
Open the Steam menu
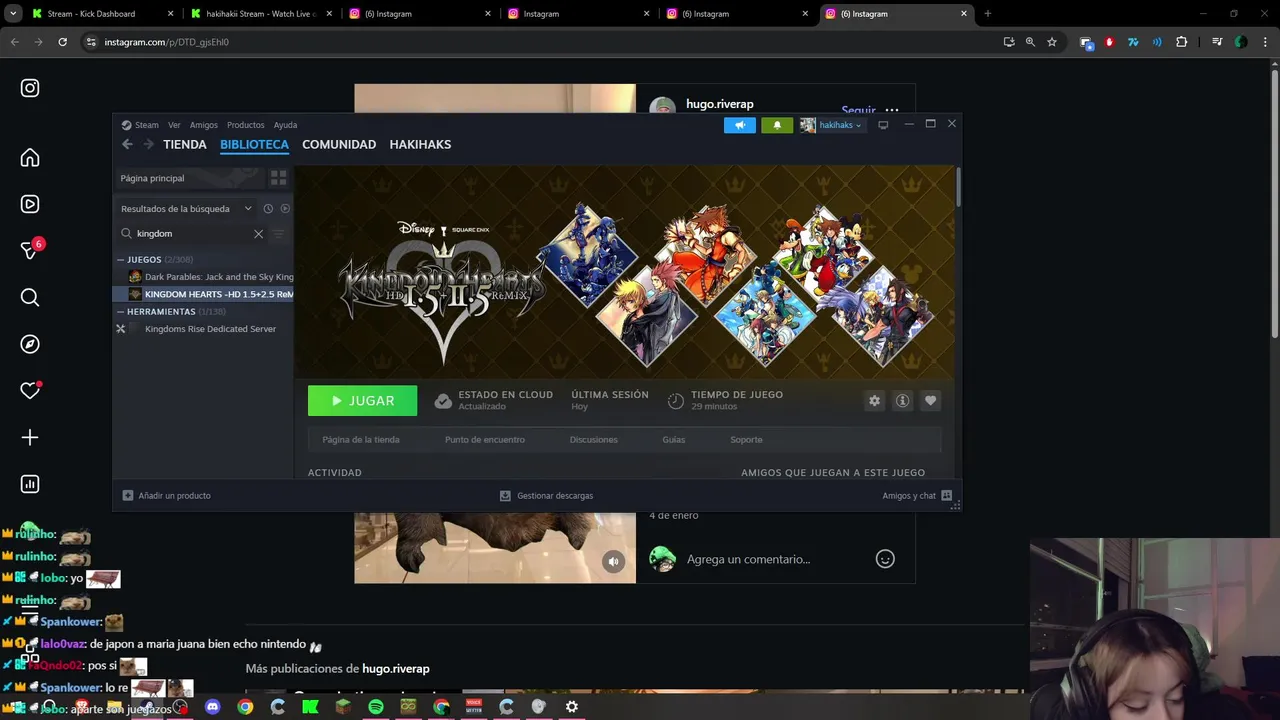tap(146, 125)
